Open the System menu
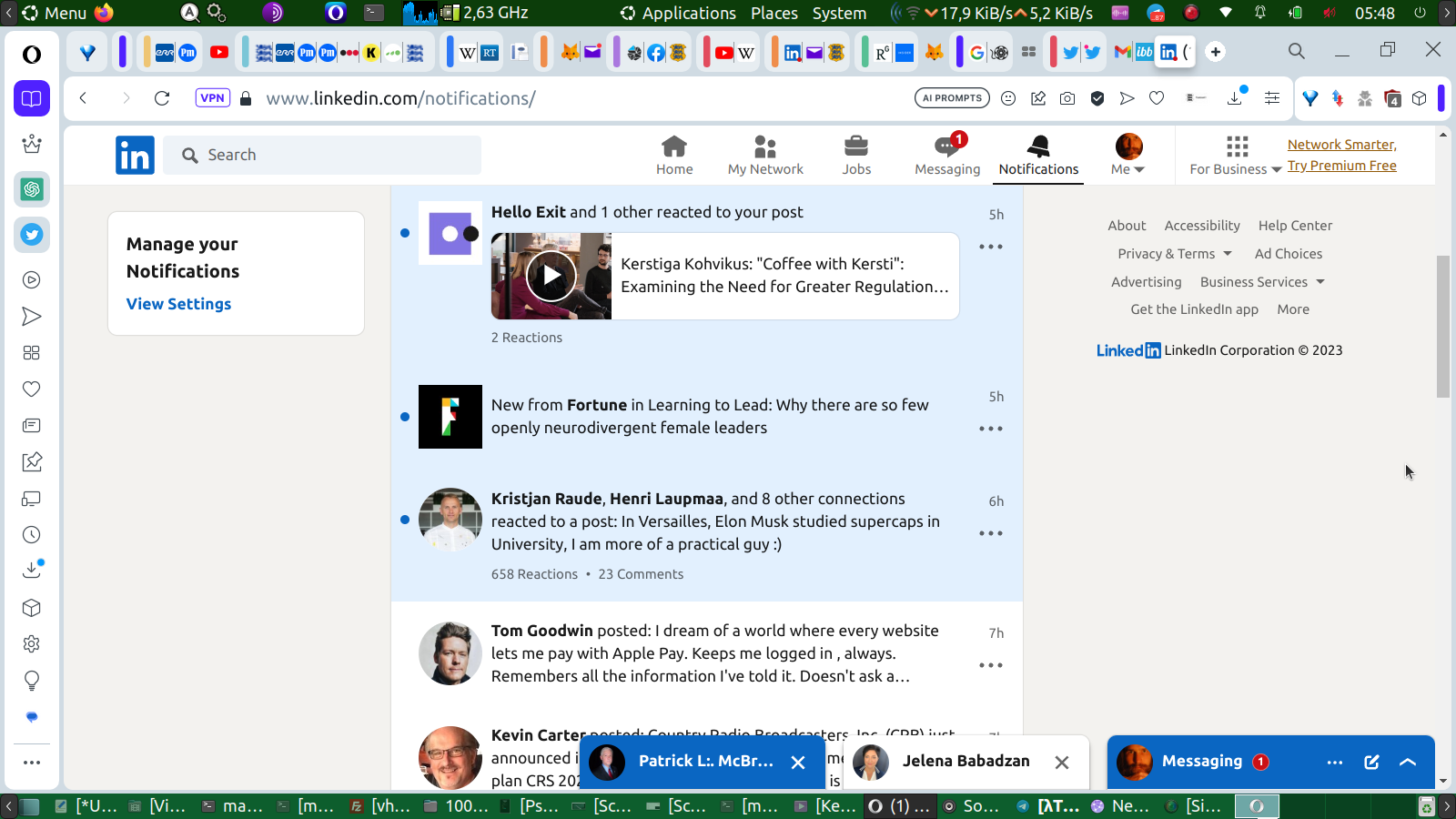 (x=839, y=13)
